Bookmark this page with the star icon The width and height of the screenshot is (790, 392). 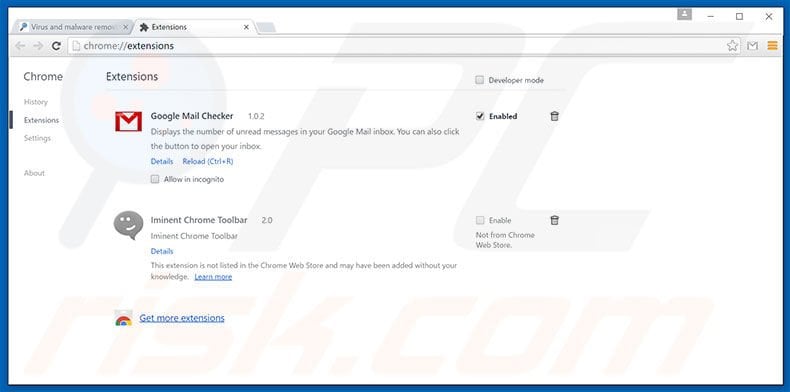click(x=732, y=46)
